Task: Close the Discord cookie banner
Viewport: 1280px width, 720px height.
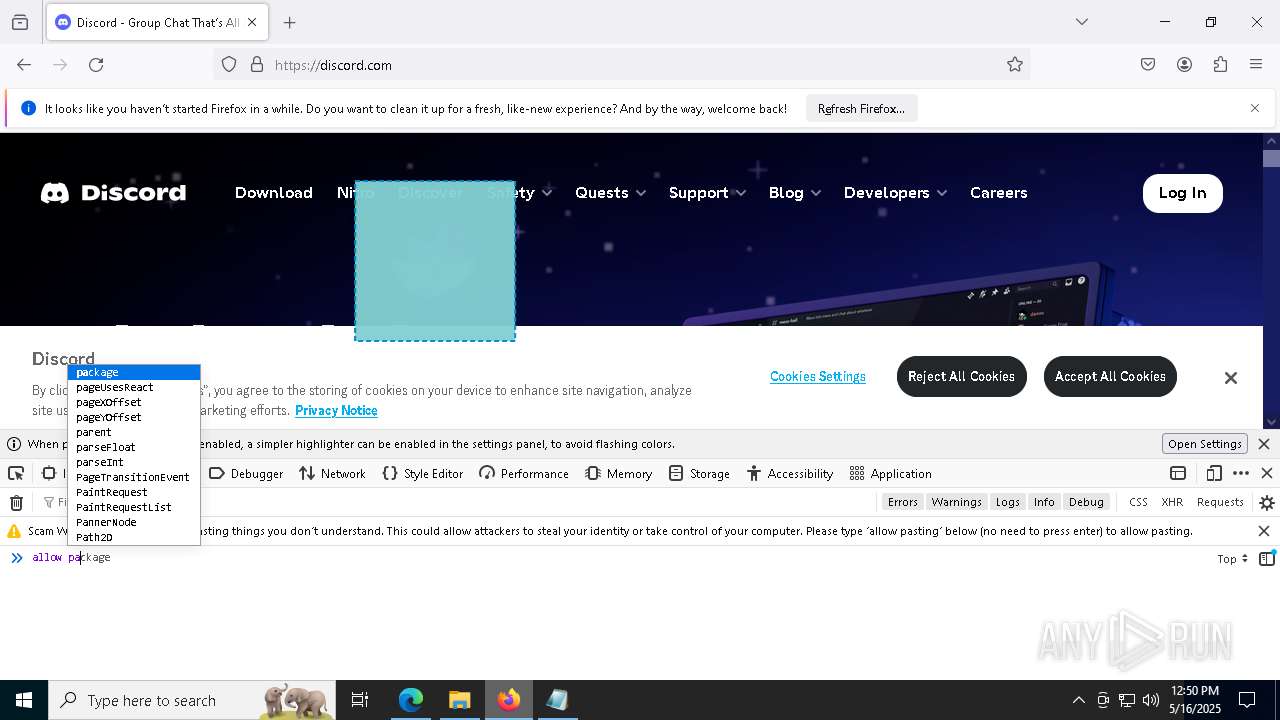Action: coord(1231,378)
